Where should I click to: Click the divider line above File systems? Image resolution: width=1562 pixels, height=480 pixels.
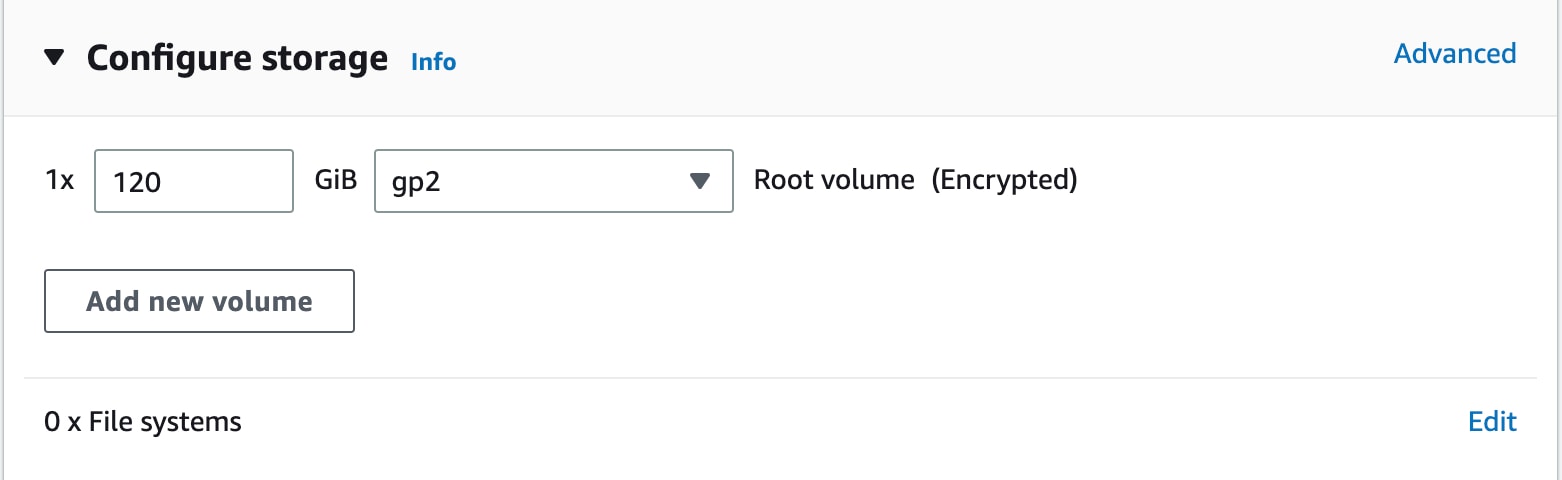click(780, 378)
